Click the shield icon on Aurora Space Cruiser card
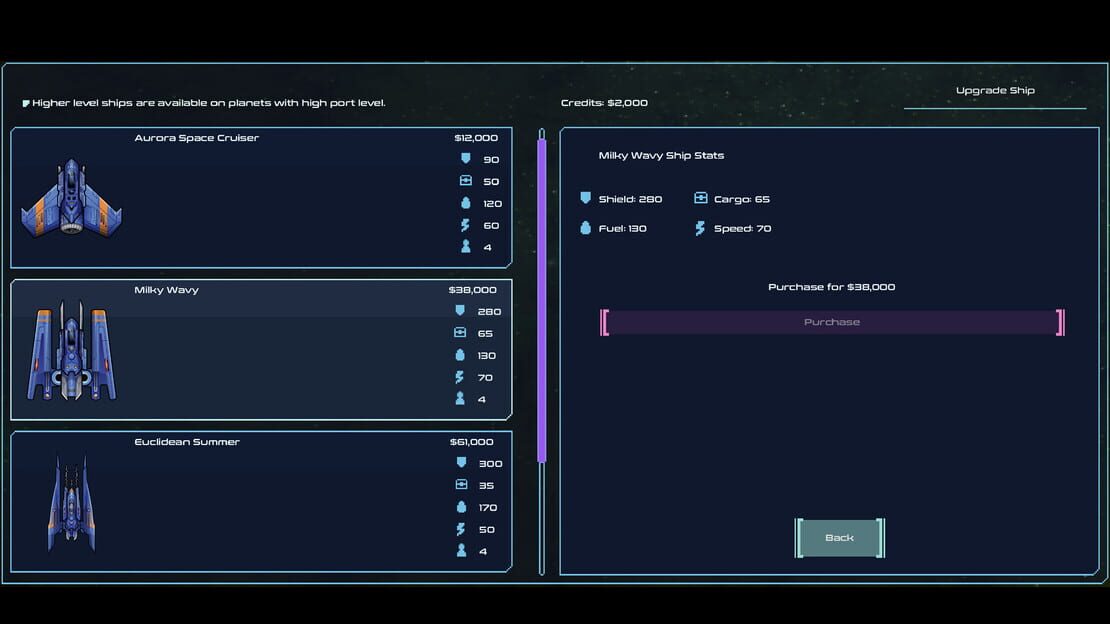The width and height of the screenshot is (1110, 624). point(466,159)
